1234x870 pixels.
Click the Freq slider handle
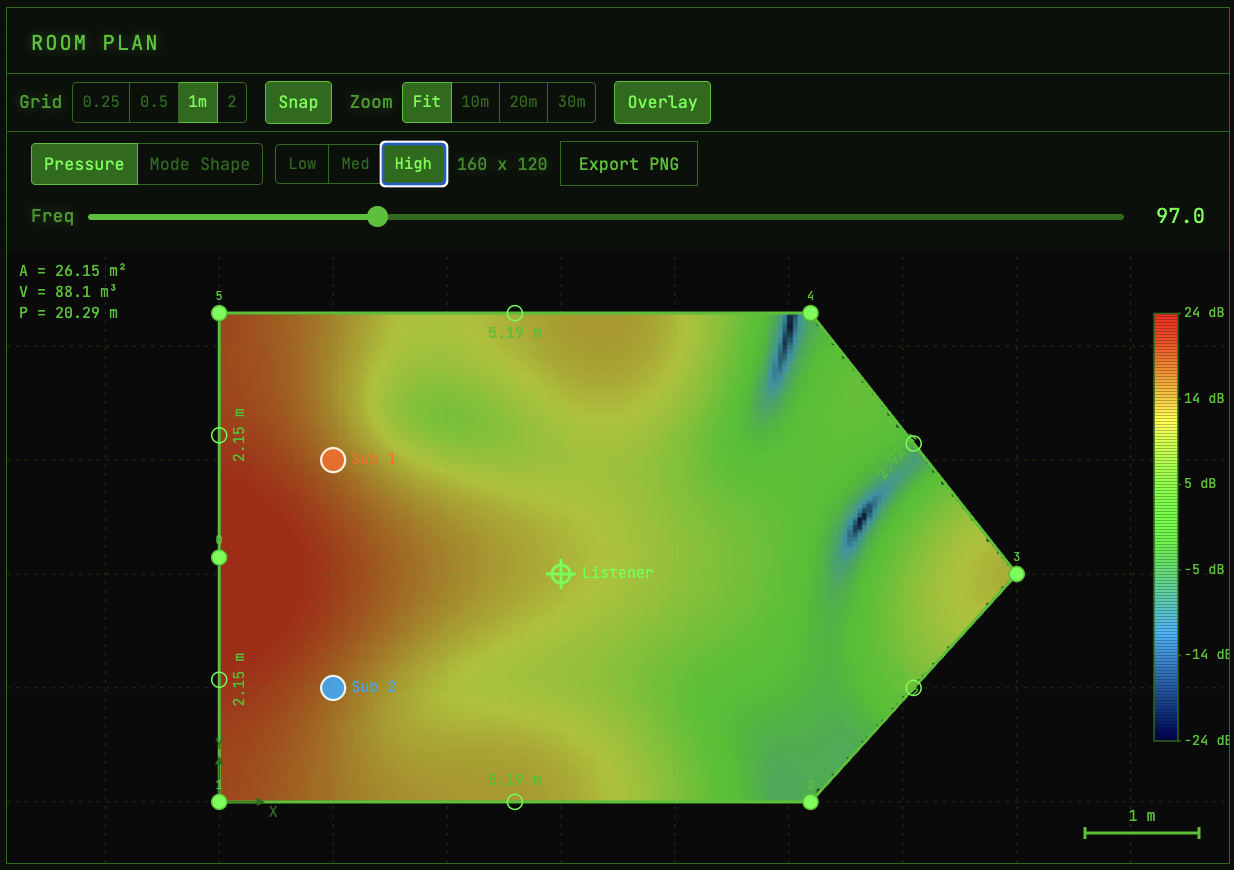tap(377, 216)
